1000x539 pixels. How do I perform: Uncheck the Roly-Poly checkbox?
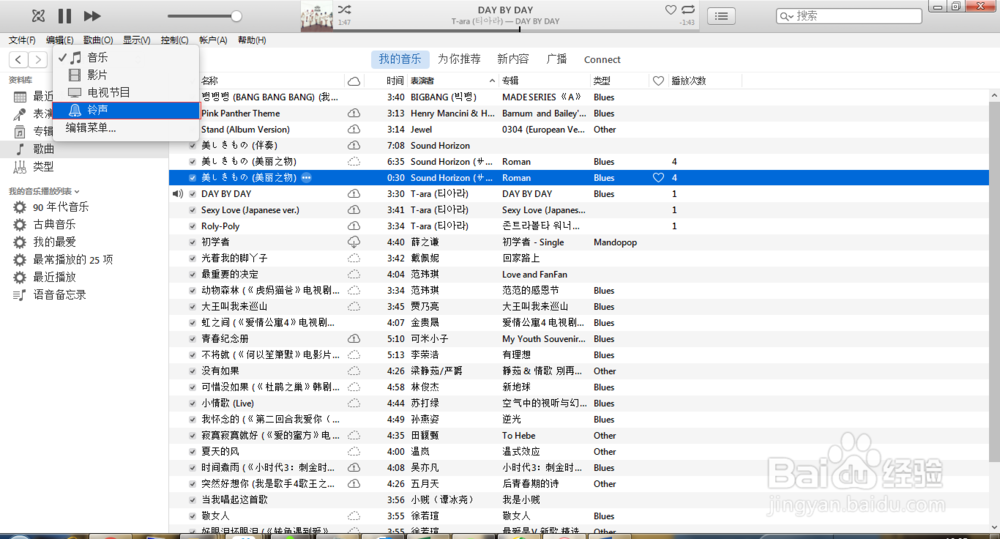tap(193, 226)
